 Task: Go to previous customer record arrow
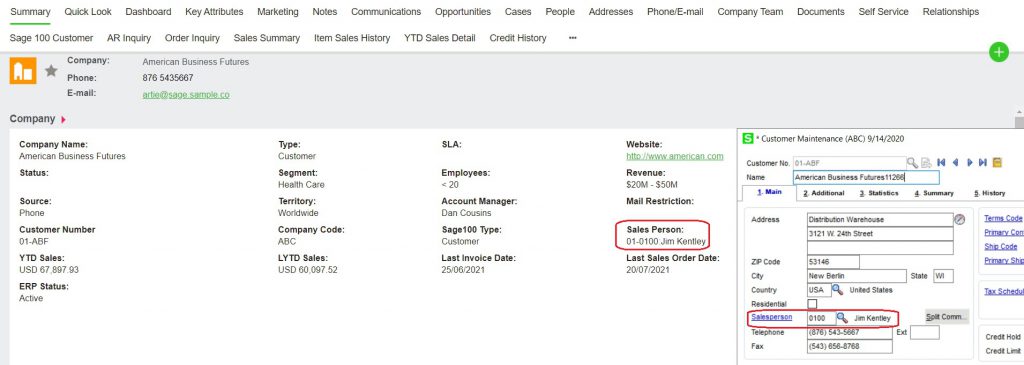[955, 163]
